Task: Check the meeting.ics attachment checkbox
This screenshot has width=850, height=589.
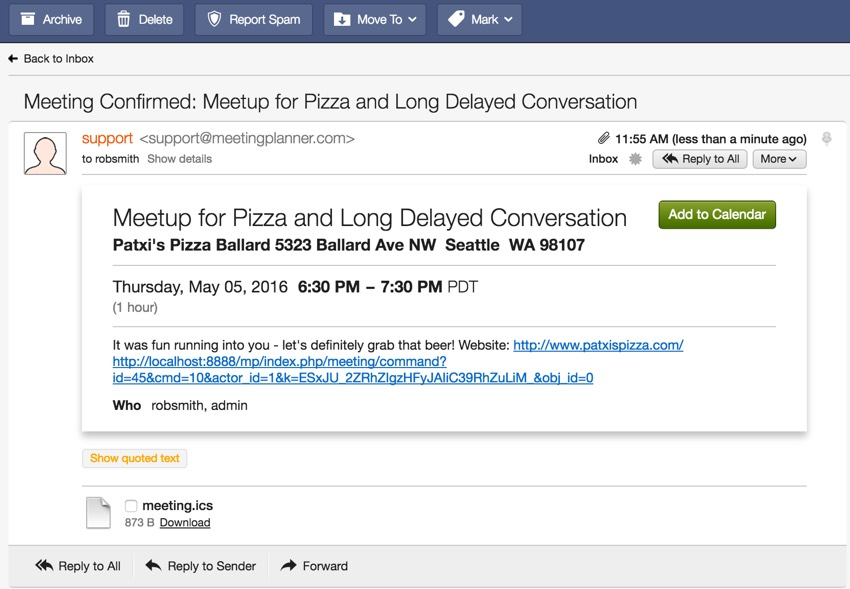Action: pyautogui.click(x=131, y=506)
